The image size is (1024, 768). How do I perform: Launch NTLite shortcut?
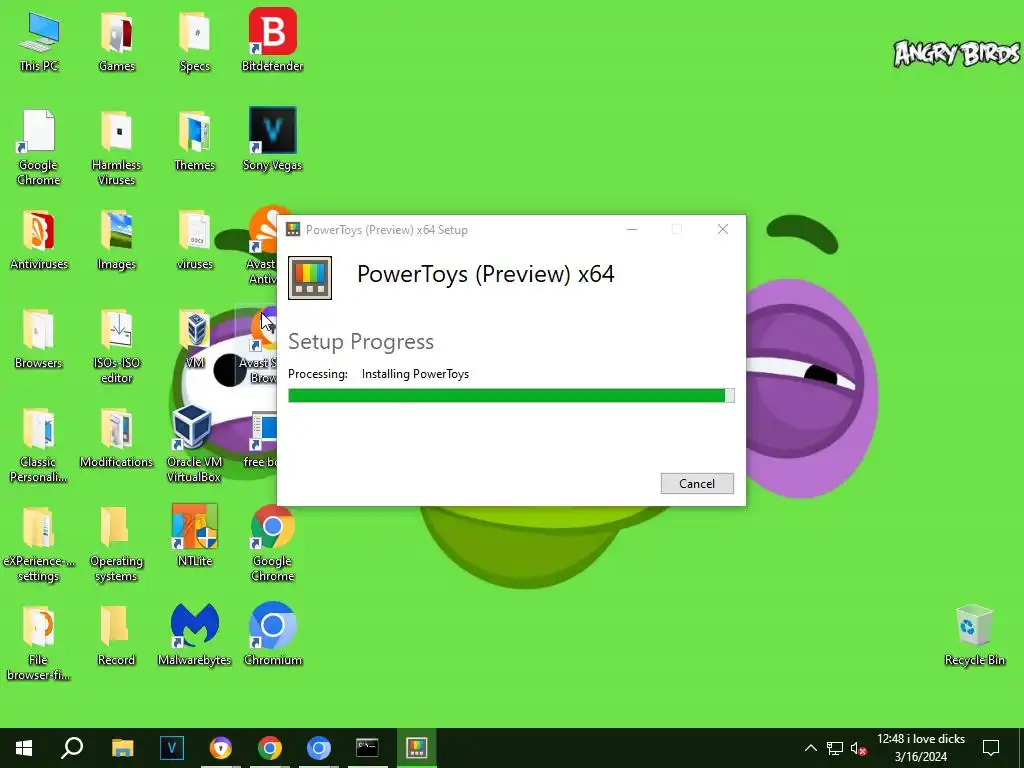(195, 534)
